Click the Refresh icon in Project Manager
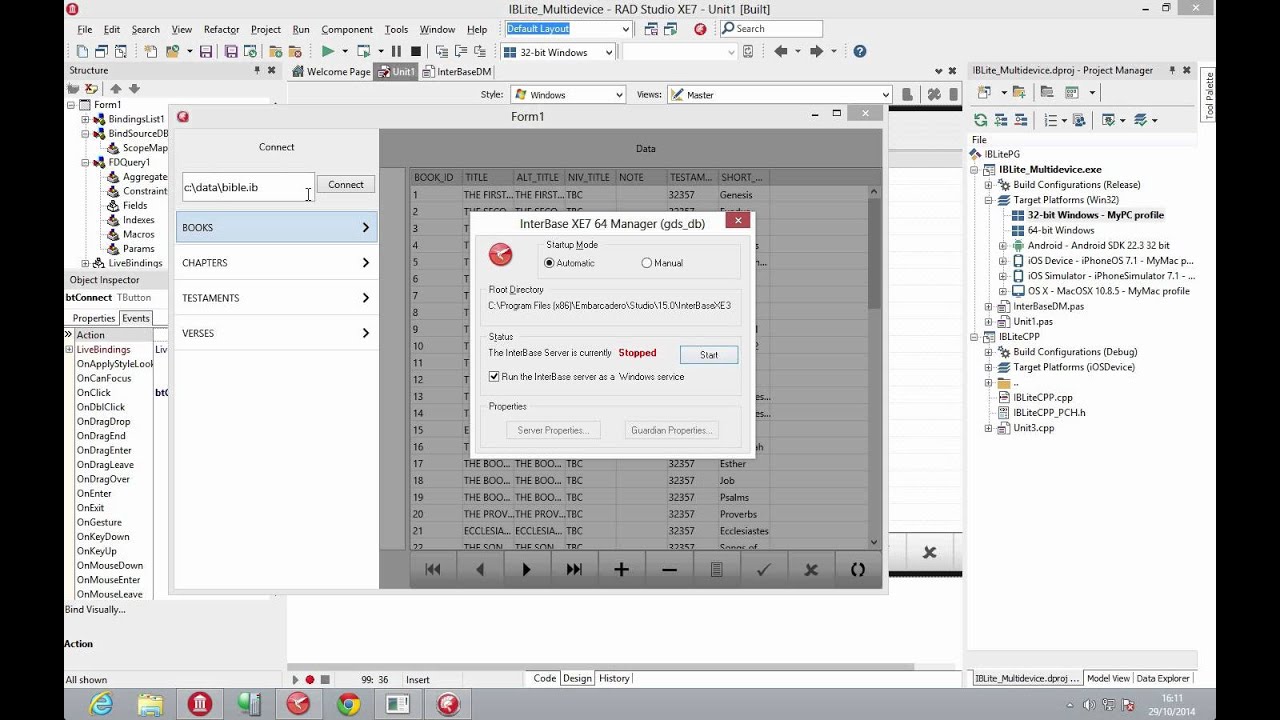Screen dimensions: 1280x720 click(x=982, y=120)
